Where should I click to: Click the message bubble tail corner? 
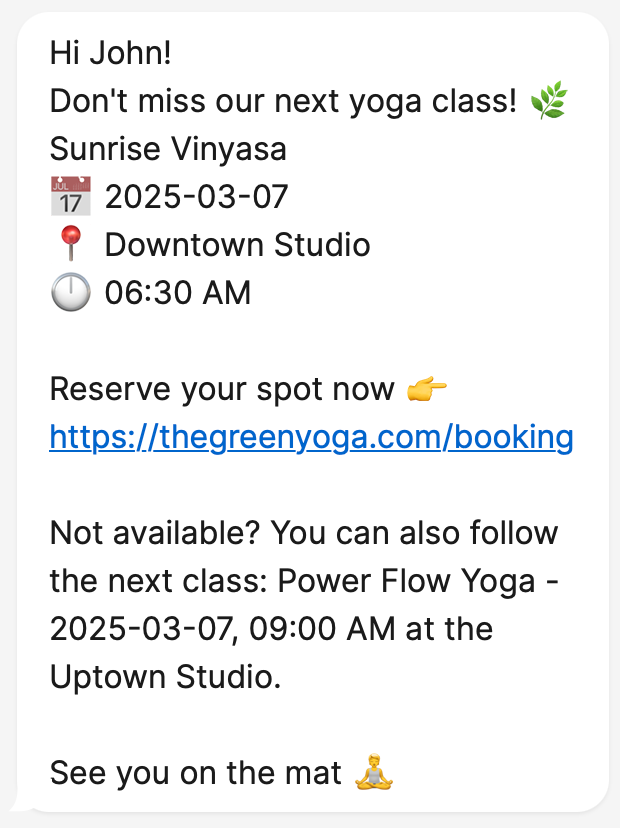coord(21,805)
